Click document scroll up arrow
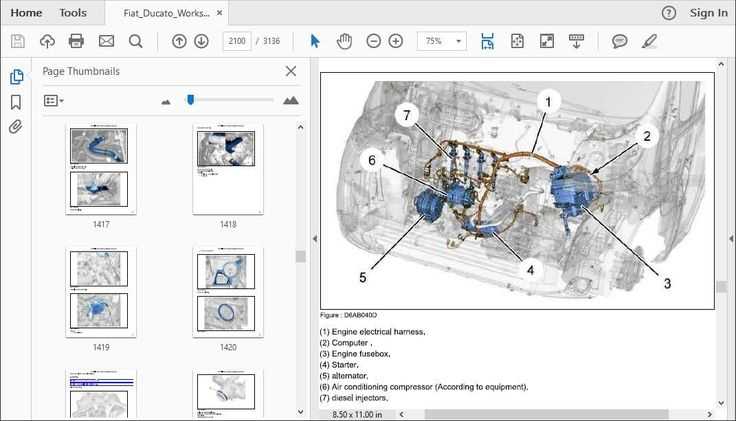This screenshot has height=421, width=736. [x=721, y=64]
